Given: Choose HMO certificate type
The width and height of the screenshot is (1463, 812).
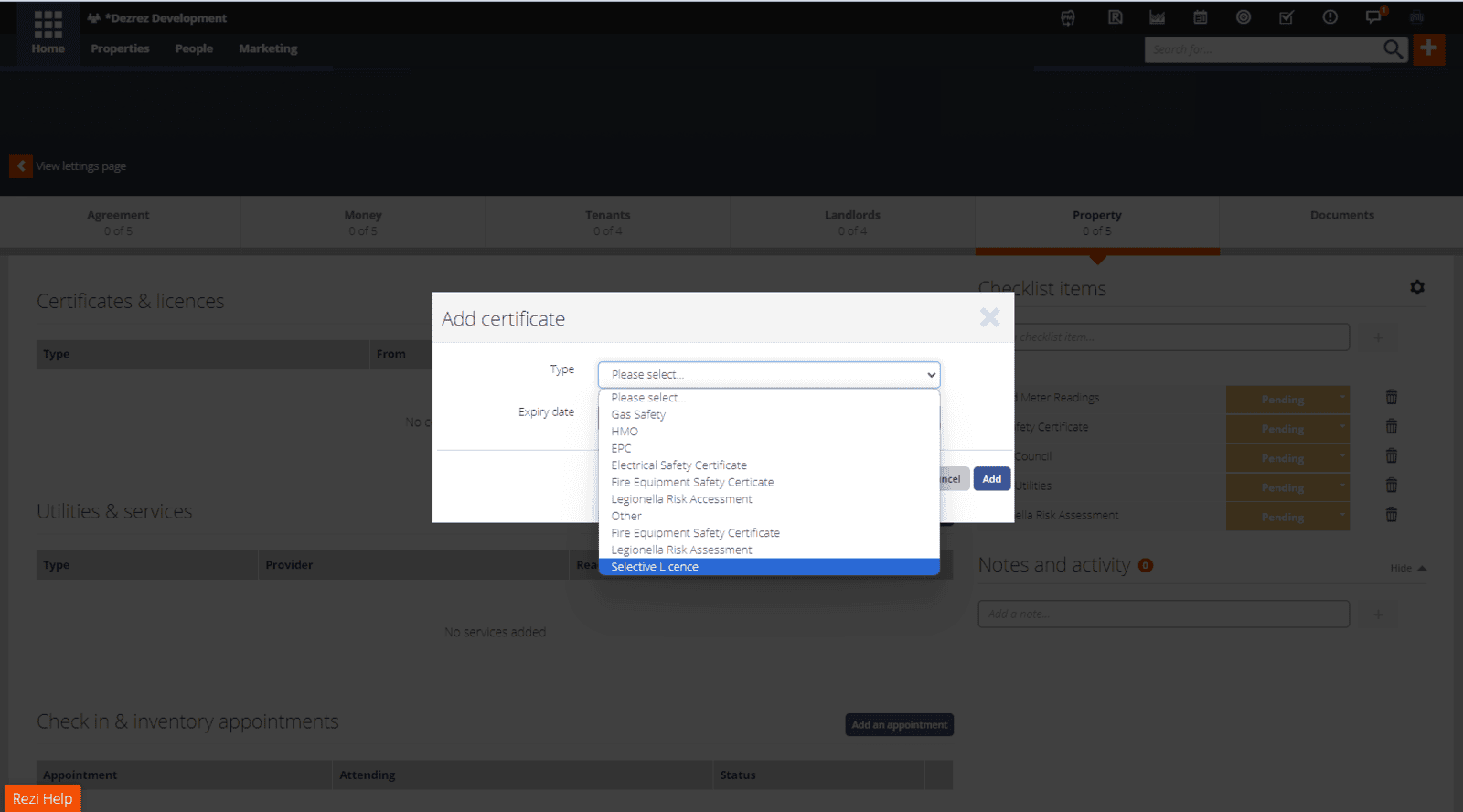Looking at the screenshot, I should coord(769,432).
